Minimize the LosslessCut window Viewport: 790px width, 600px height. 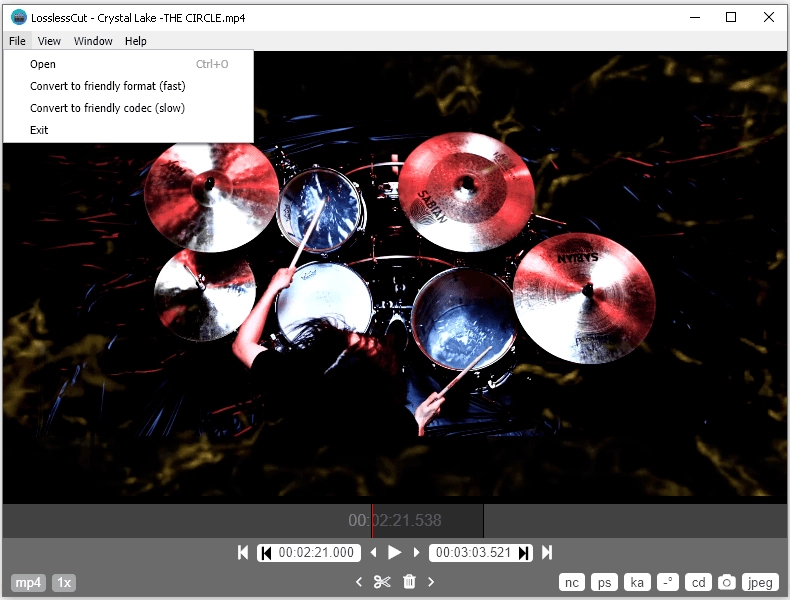pos(695,18)
